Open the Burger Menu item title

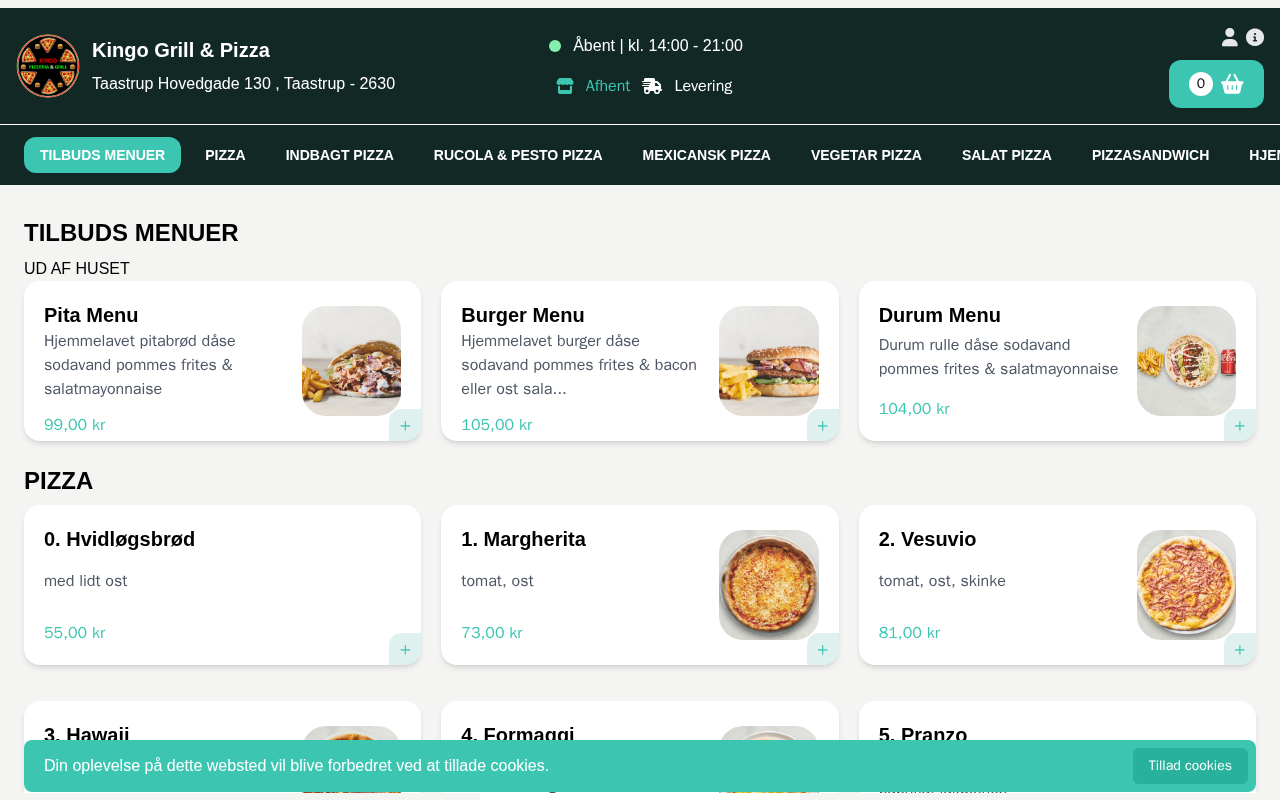523,315
